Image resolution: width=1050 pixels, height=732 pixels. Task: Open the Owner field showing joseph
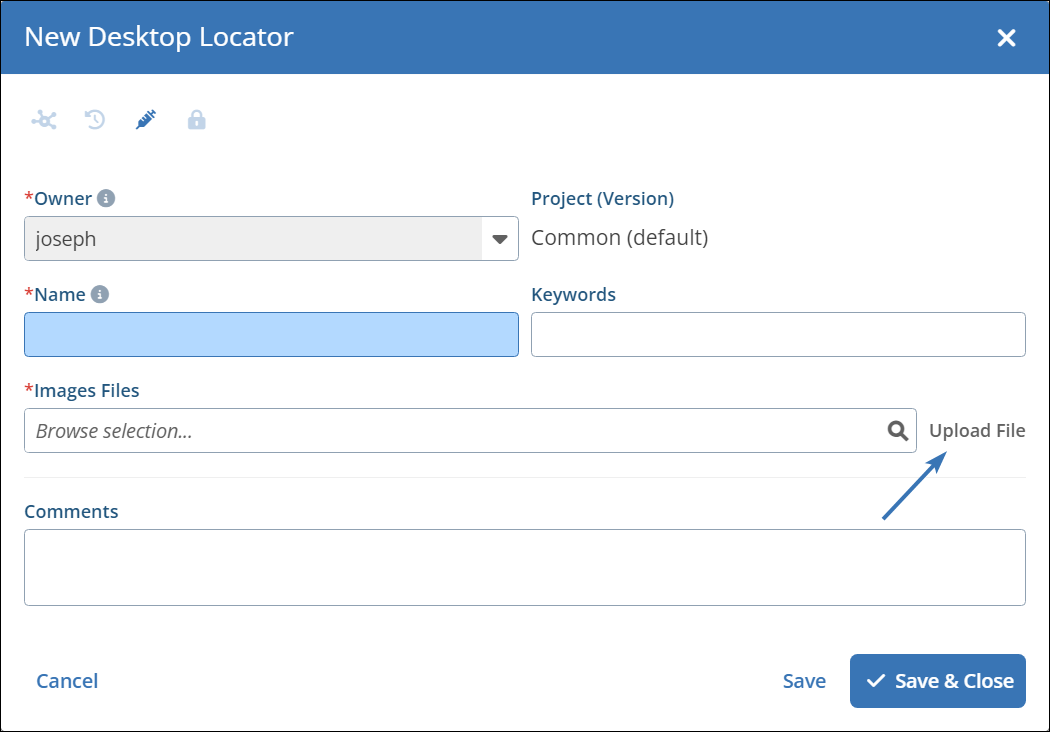(252, 239)
